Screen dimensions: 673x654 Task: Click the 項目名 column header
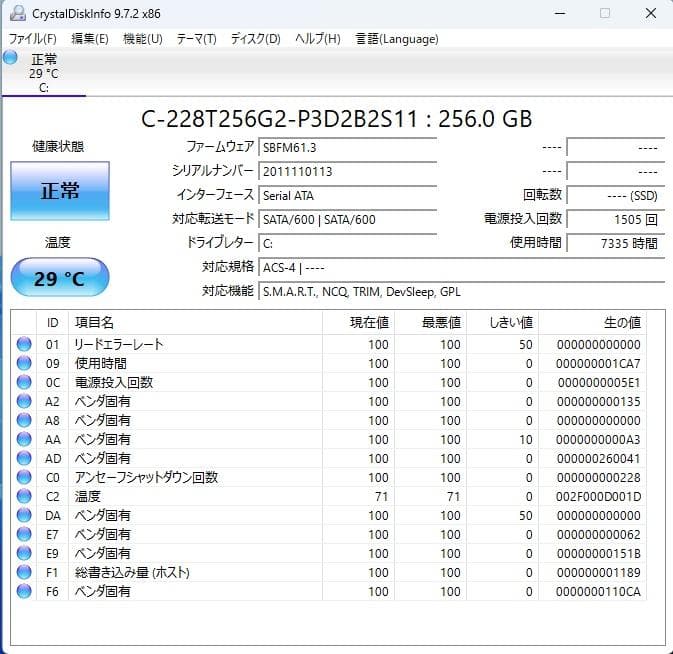point(195,322)
